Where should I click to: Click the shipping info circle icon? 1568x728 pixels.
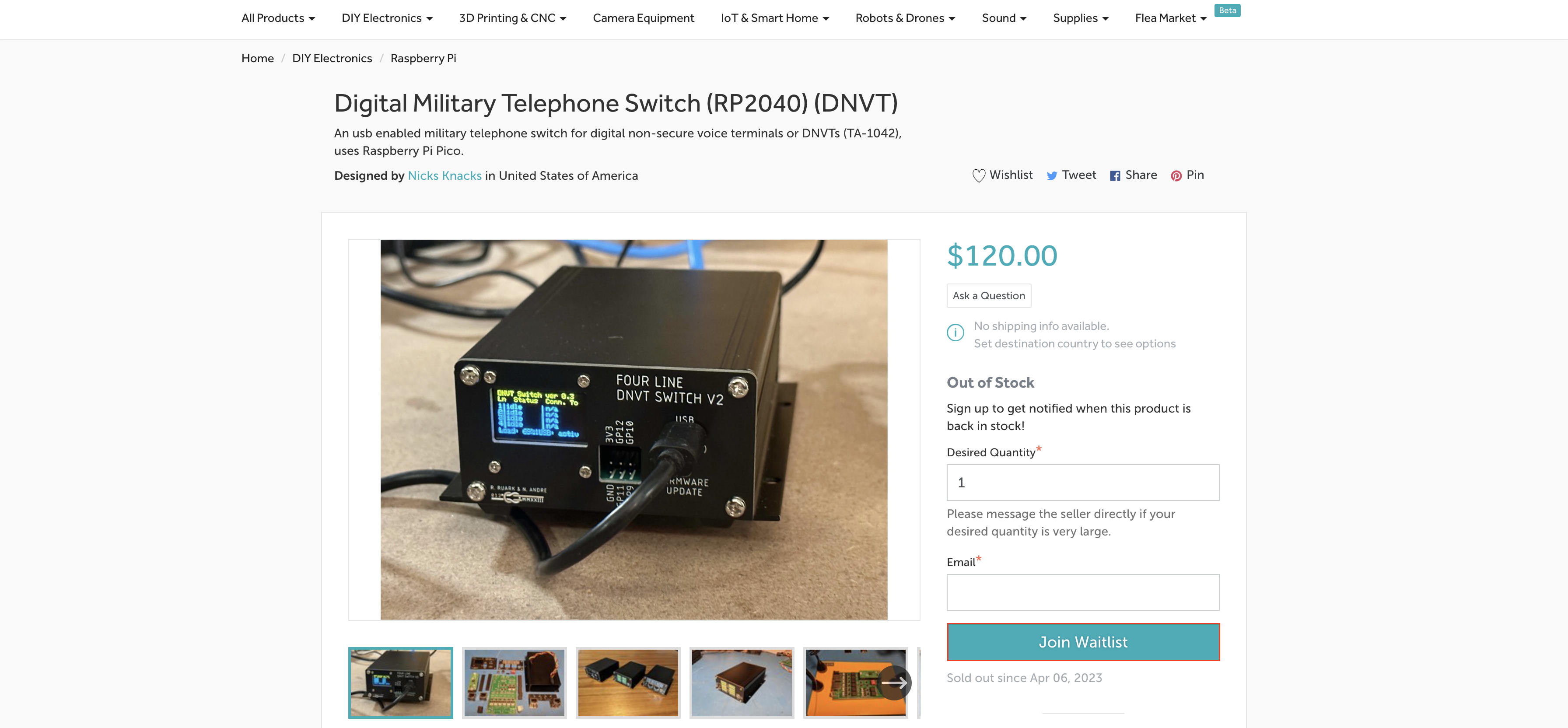point(955,332)
